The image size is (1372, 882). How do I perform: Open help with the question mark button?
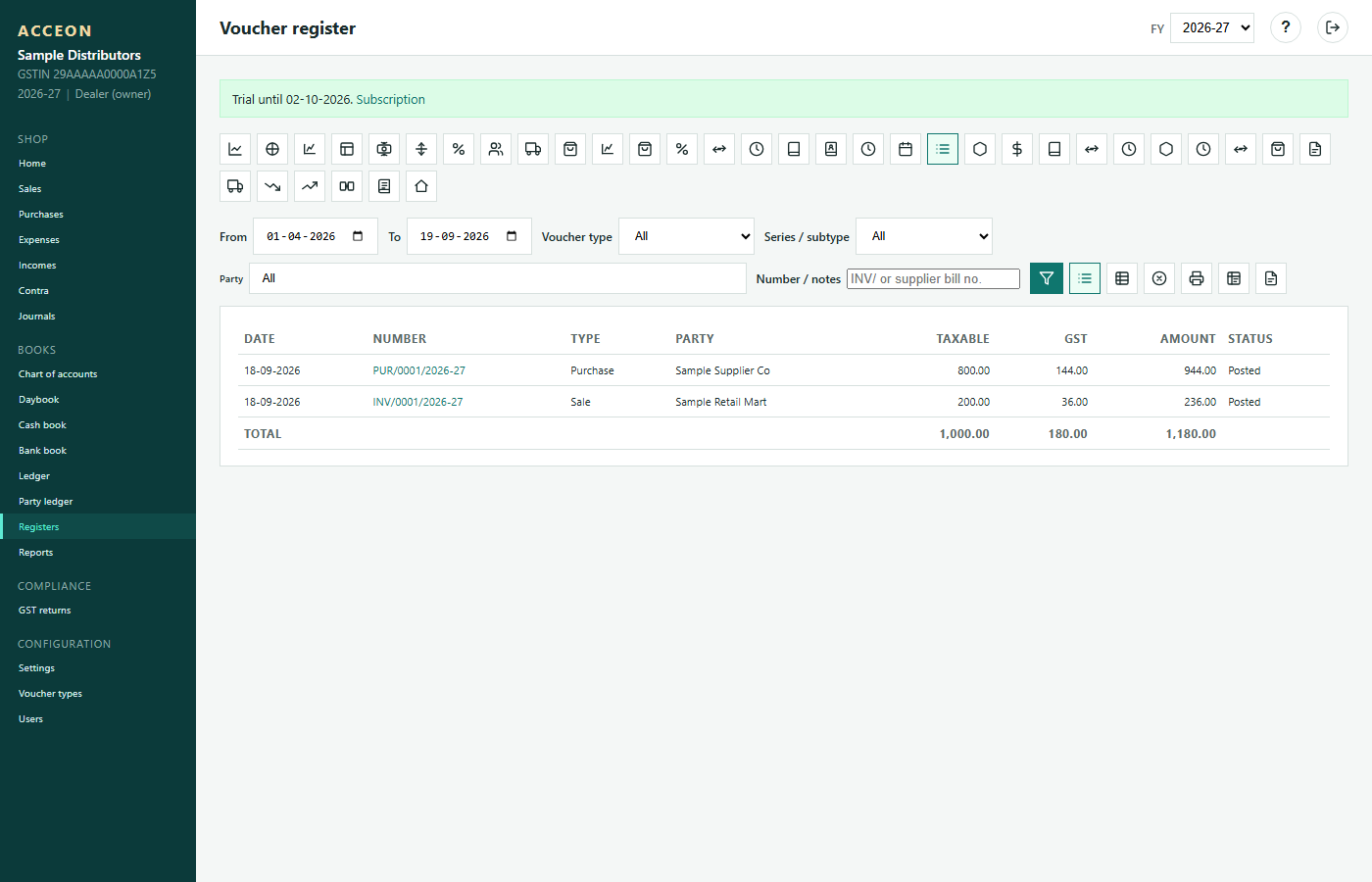click(x=1286, y=27)
